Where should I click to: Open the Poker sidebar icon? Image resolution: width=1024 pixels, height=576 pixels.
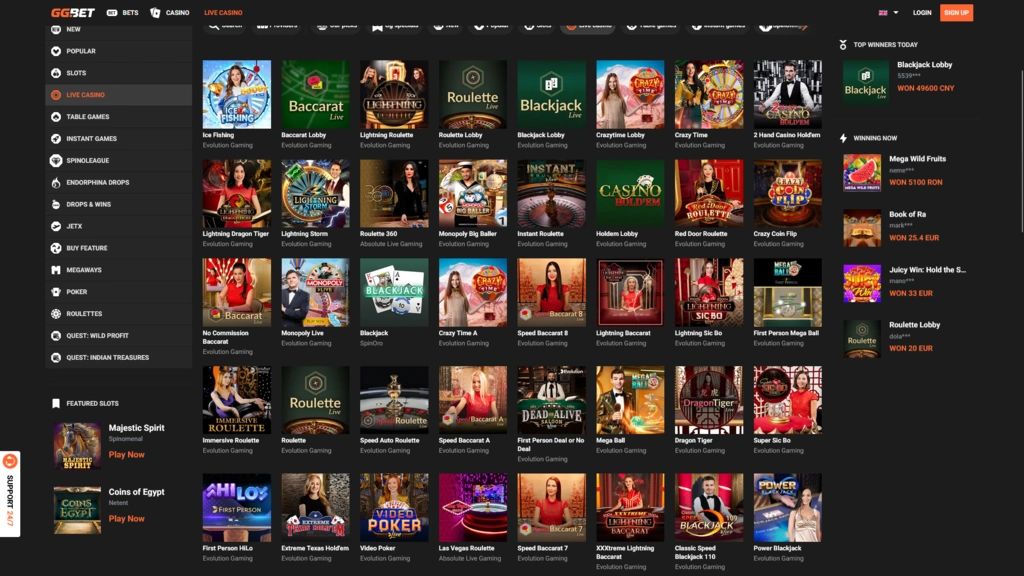[56, 292]
